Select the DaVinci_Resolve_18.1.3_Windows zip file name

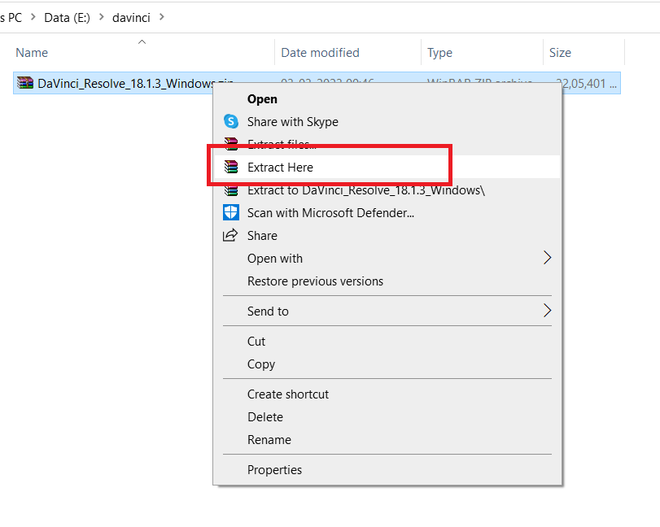click(120, 83)
